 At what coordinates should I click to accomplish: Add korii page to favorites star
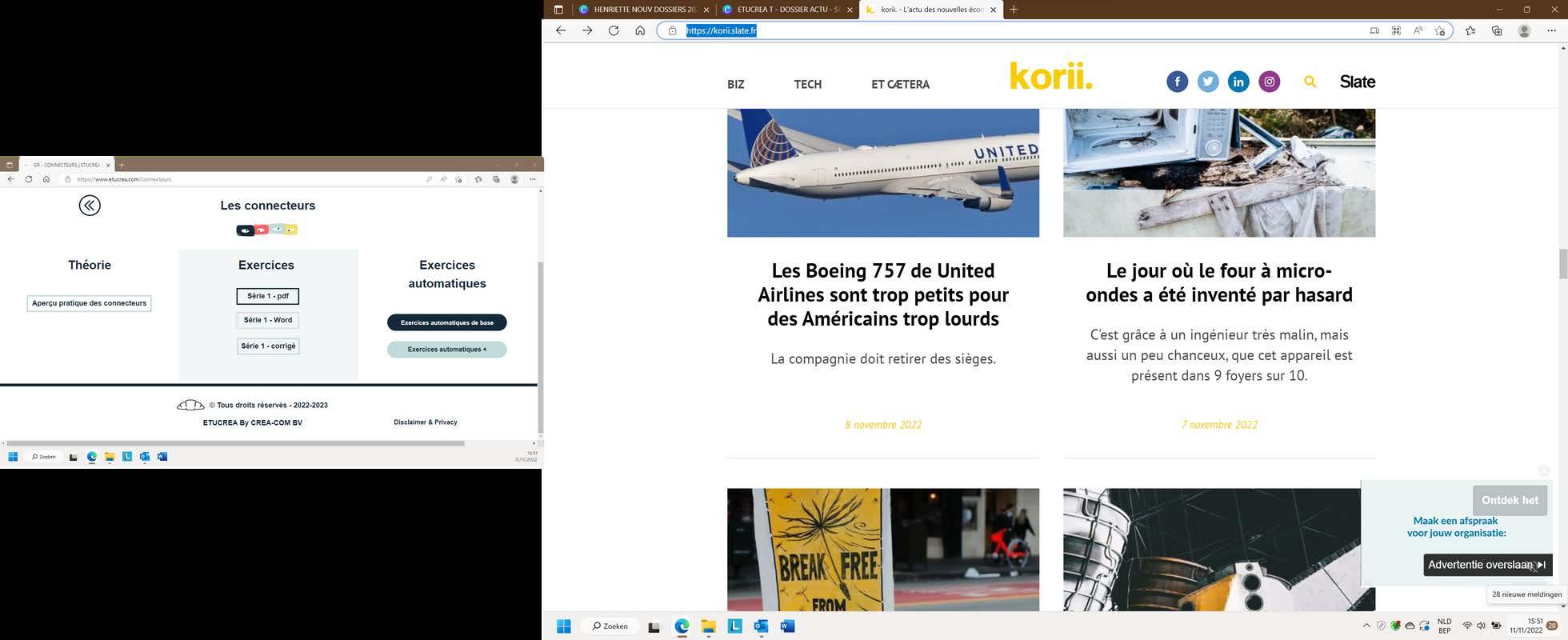tap(1440, 30)
